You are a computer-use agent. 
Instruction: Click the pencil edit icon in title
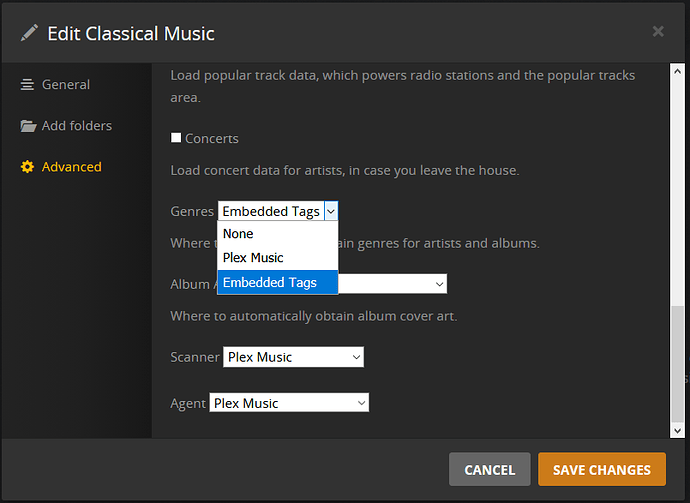[28, 33]
